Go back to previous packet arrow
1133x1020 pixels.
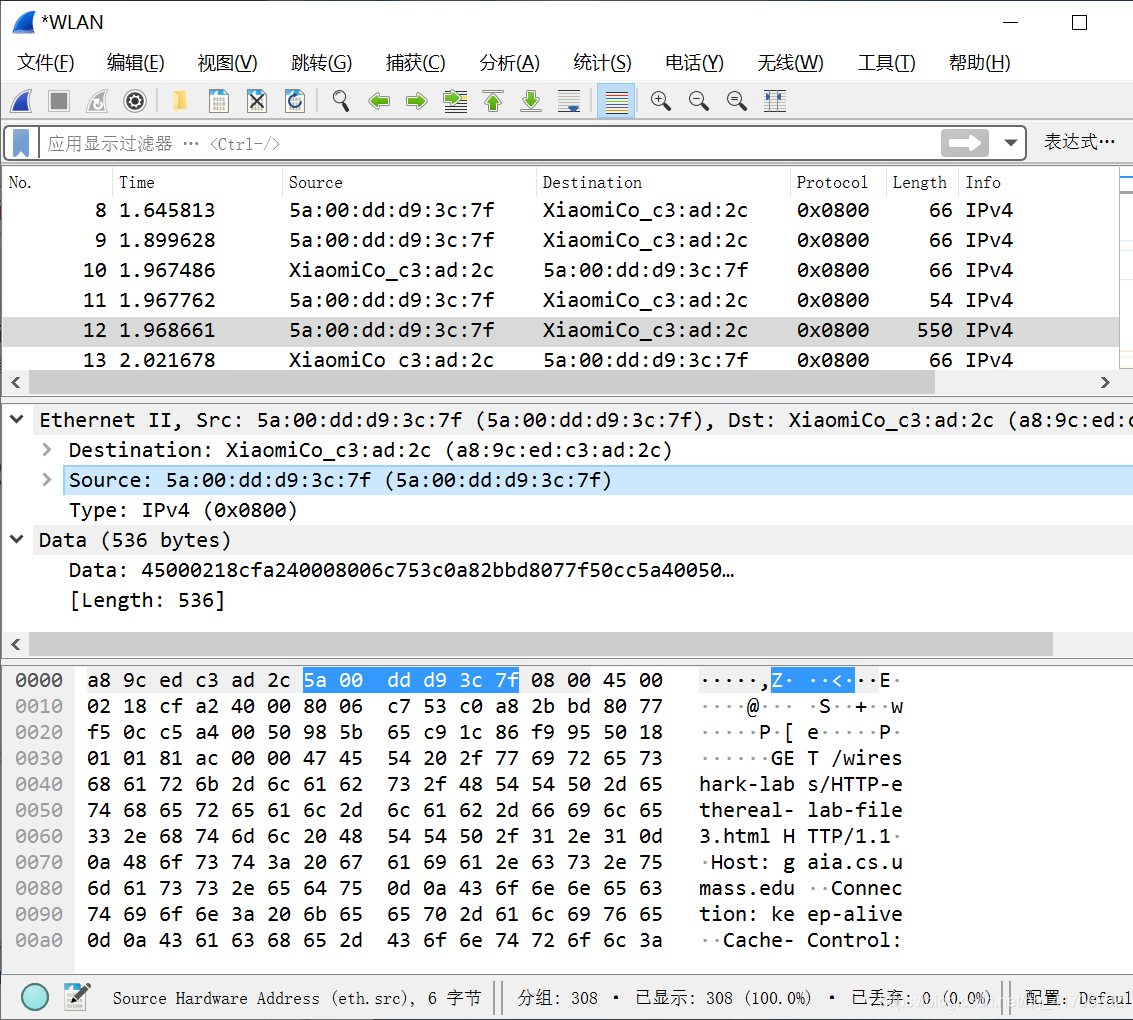point(379,101)
